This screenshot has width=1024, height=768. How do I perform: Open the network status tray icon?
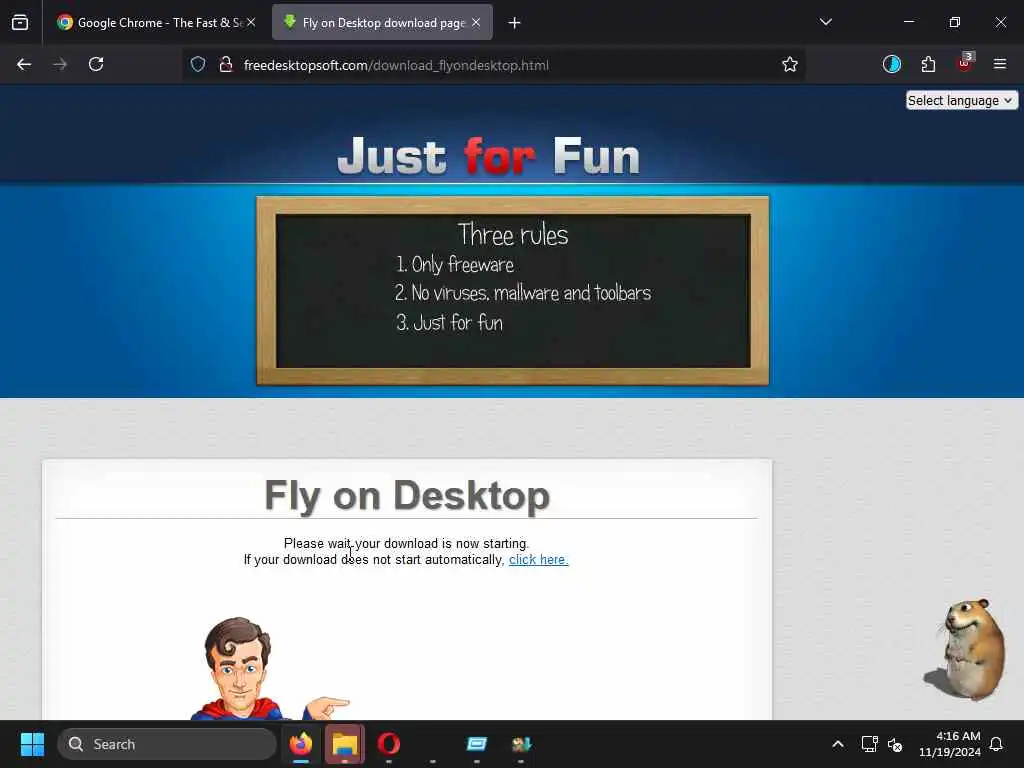click(x=869, y=744)
